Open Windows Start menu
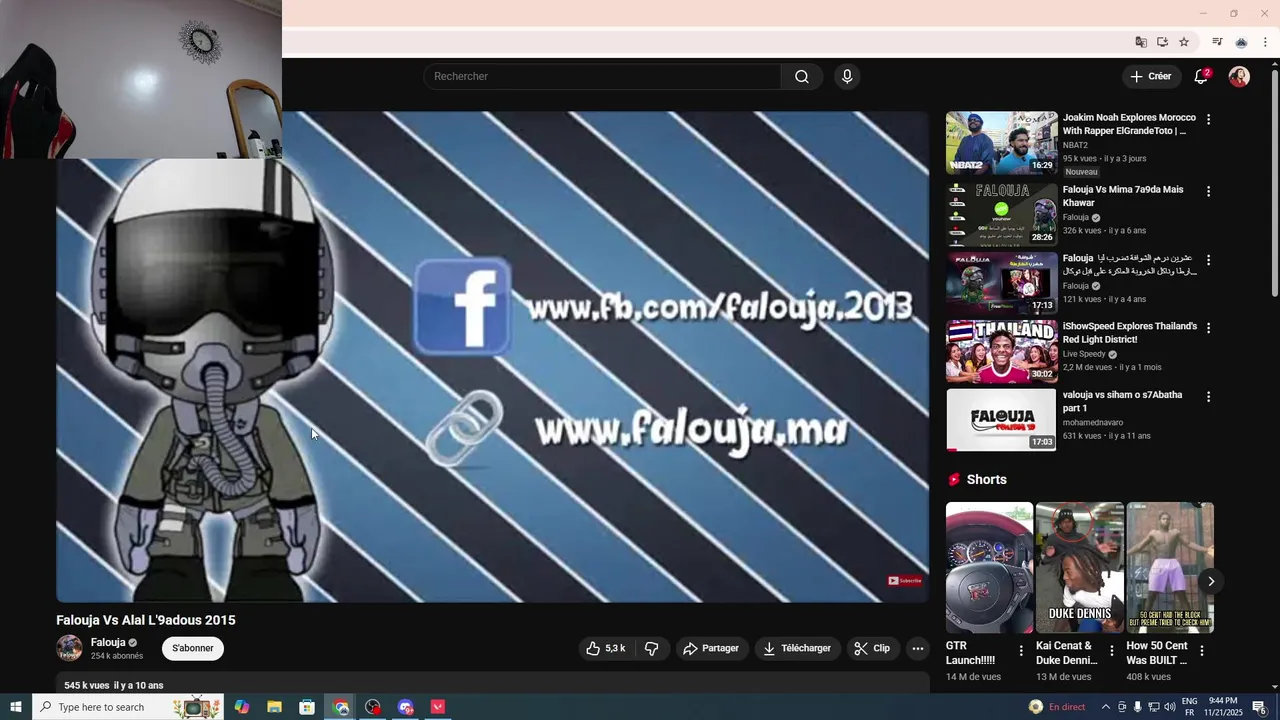This screenshot has height=720, width=1280. point(16,707)
